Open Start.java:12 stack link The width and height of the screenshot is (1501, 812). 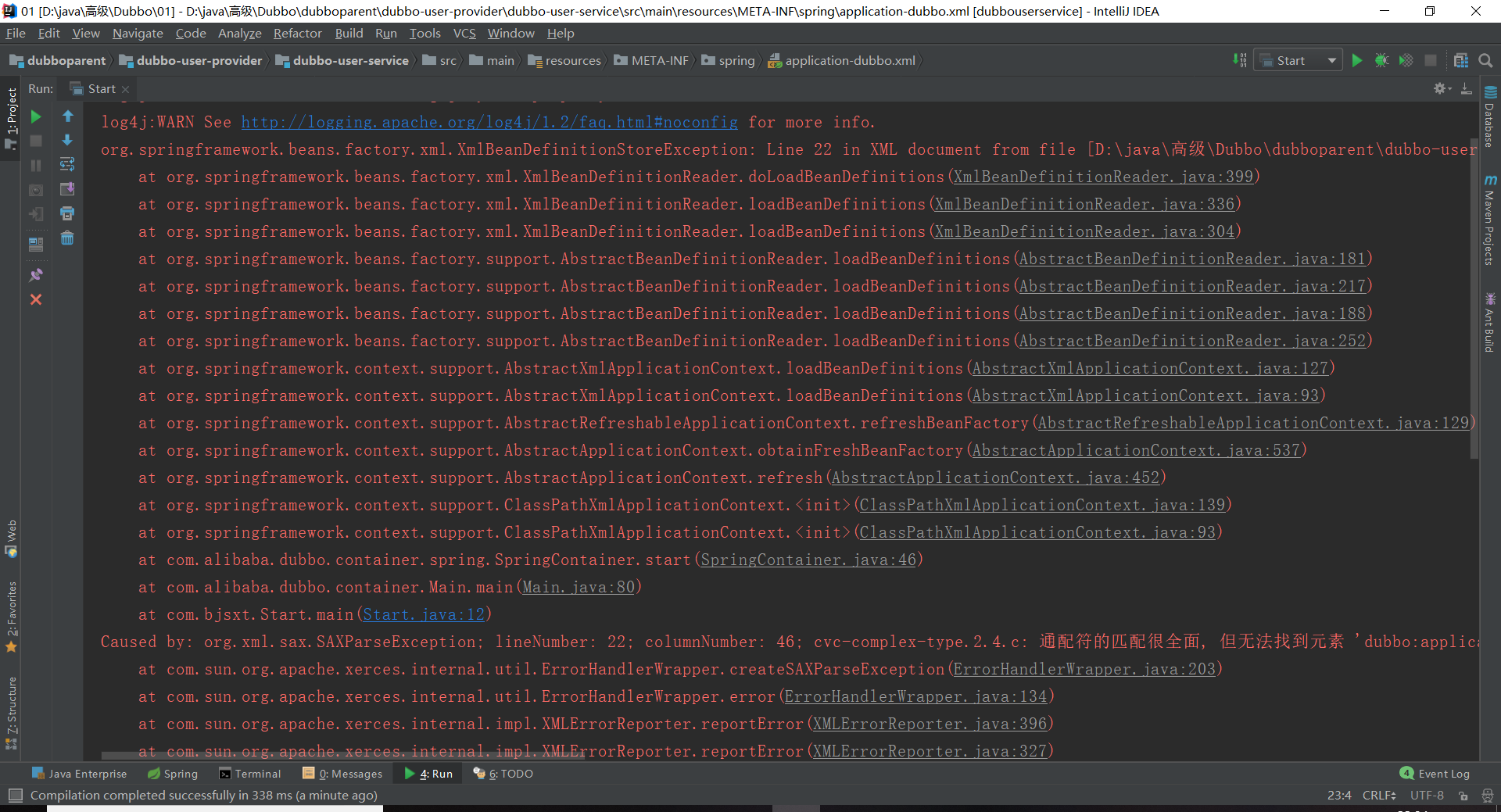pos(424,614)
